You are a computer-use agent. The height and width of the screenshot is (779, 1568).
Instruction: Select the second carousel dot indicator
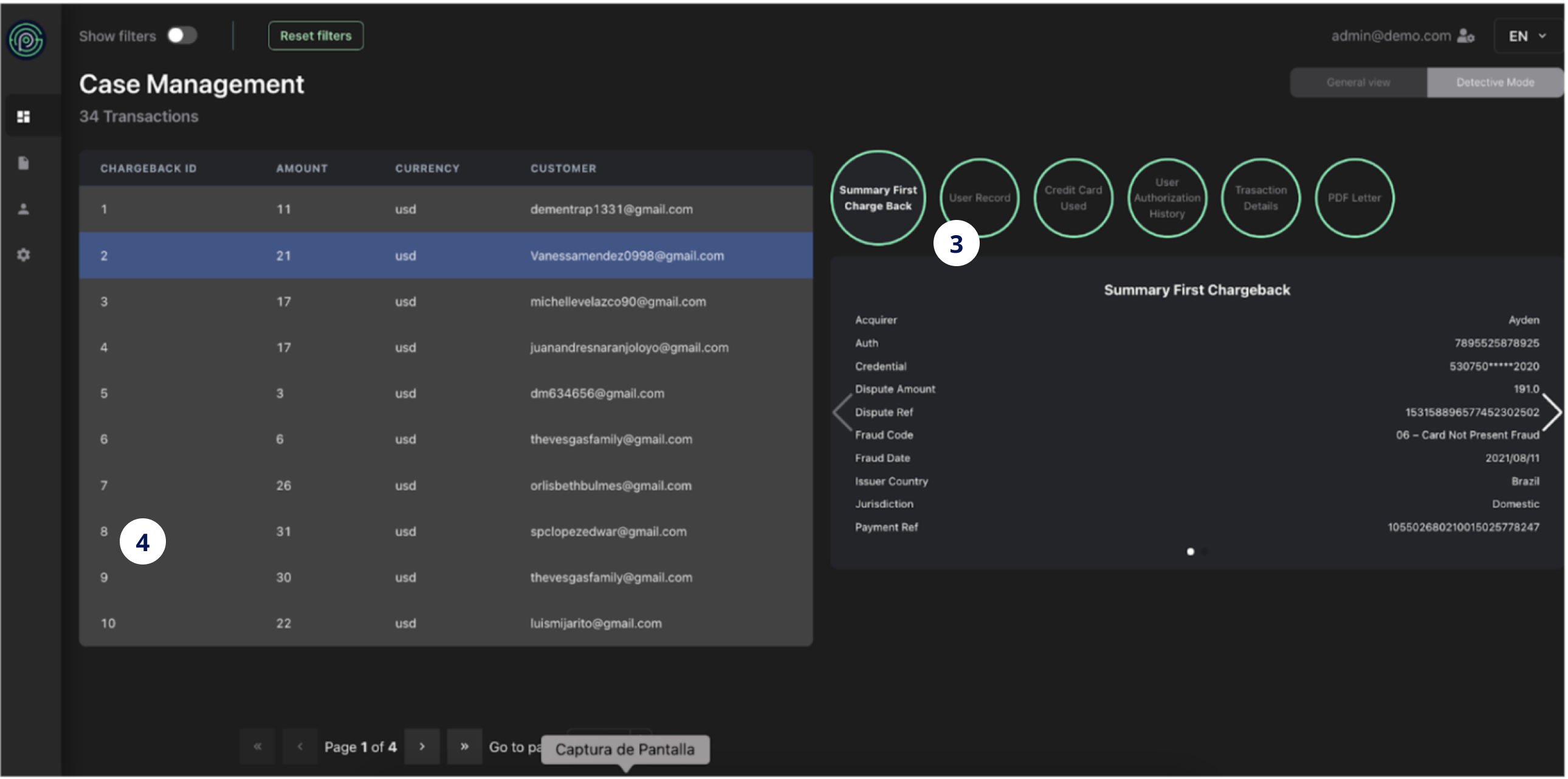click(x=1205, y=552)
